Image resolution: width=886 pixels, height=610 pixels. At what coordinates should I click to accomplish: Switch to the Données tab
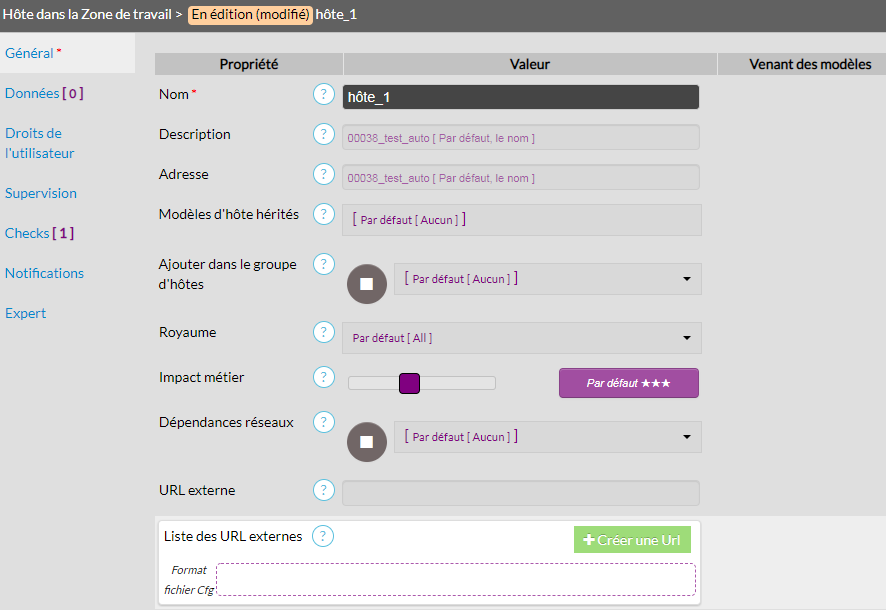pyautogui.click(x=43, y=93)
